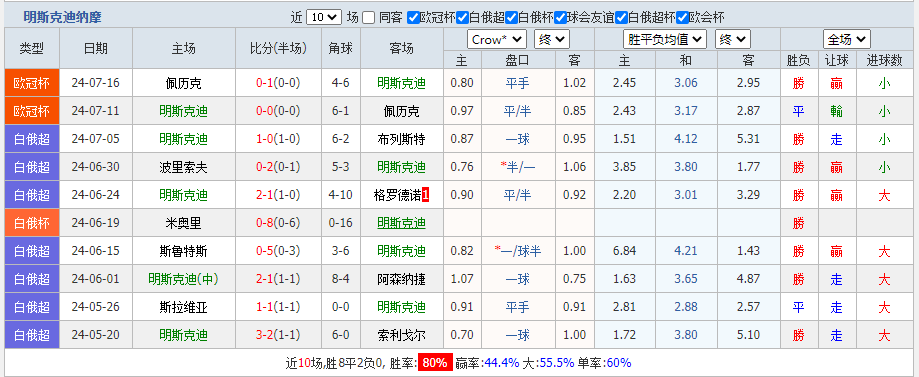The height and width of the screenshot is (377, 919).
Task: Click underlined 明斯克迪 in the 24-06-19 row
Action: 401,223
